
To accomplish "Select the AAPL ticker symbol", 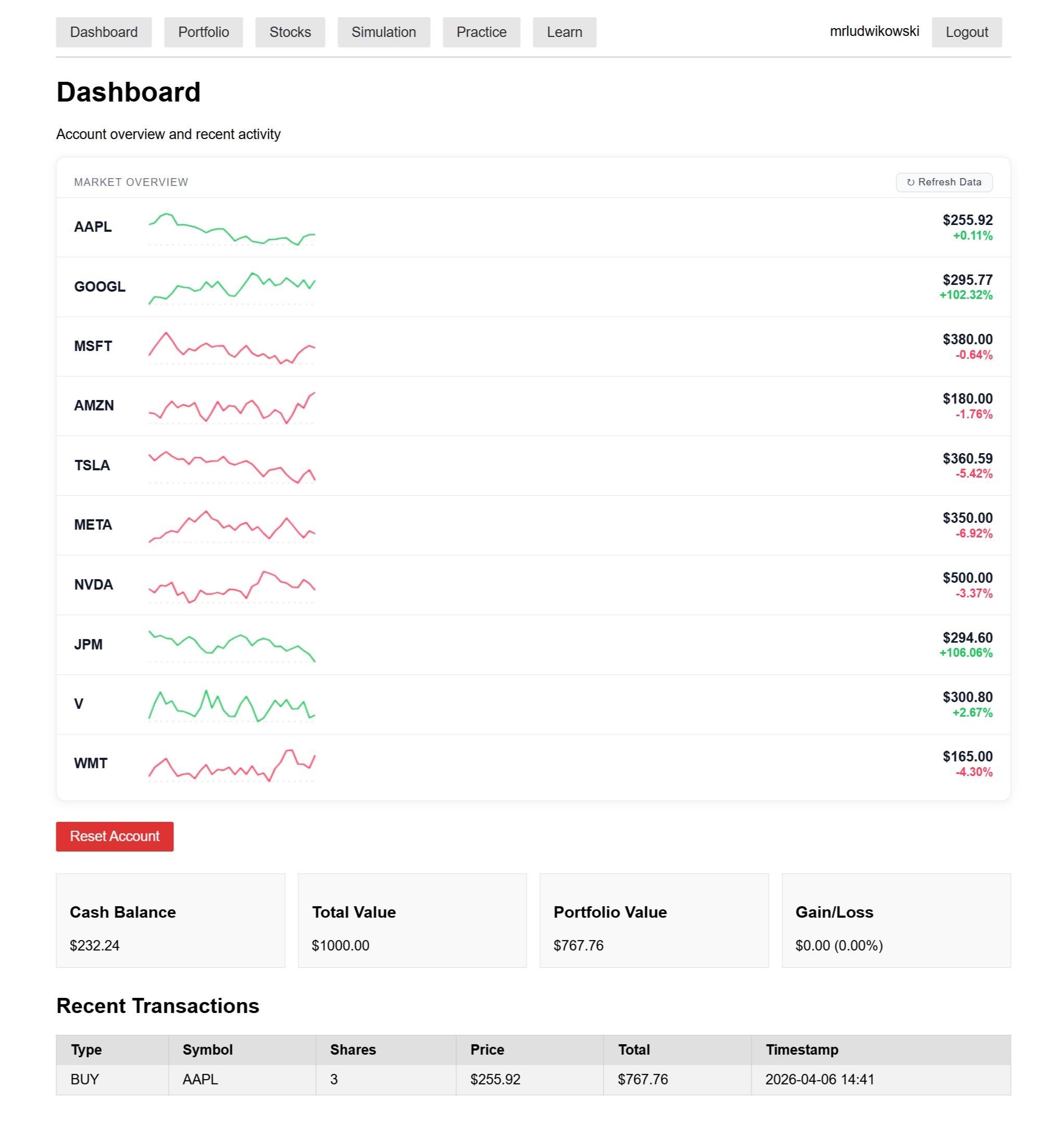I will 93,227.
